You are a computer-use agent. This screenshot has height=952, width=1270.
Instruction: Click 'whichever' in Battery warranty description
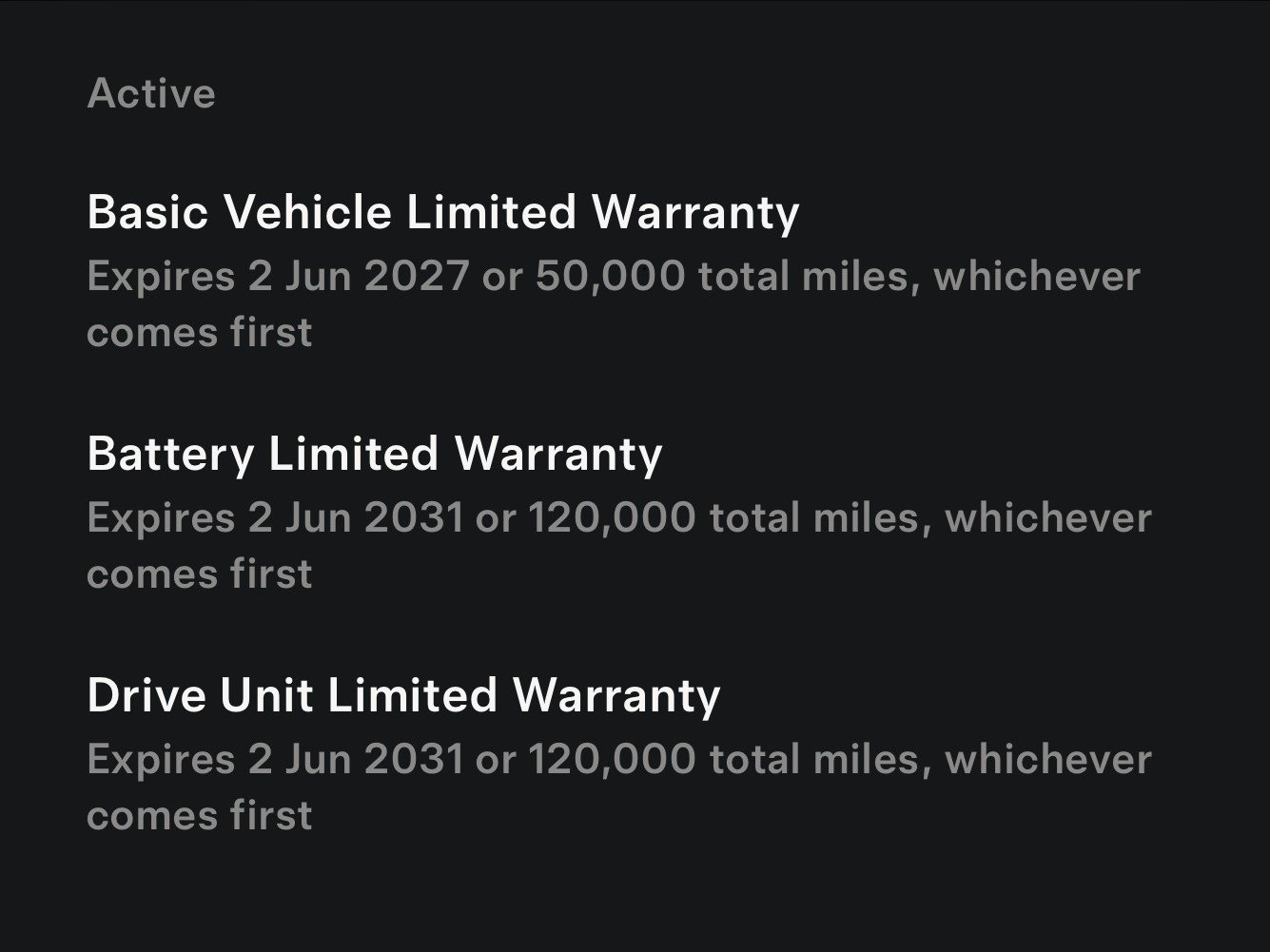1047,518
